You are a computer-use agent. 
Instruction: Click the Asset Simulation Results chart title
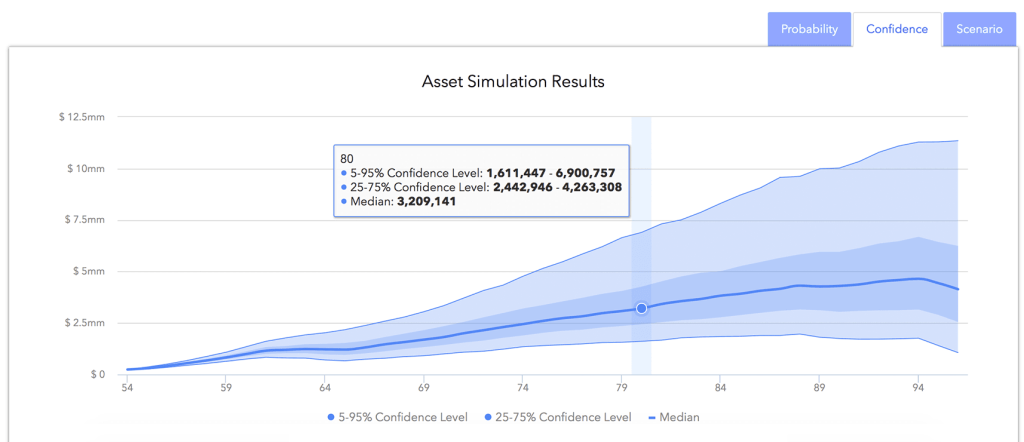513,81
